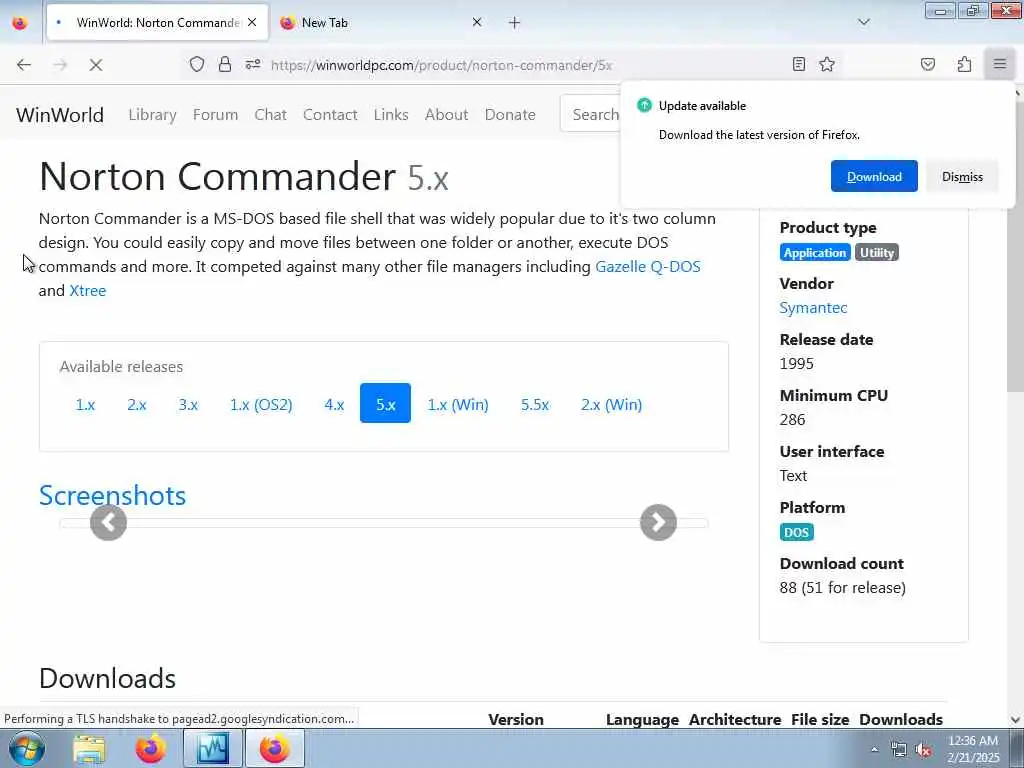
Task: Click the muted volume tray icon
Action: click(x=923, y=750)
